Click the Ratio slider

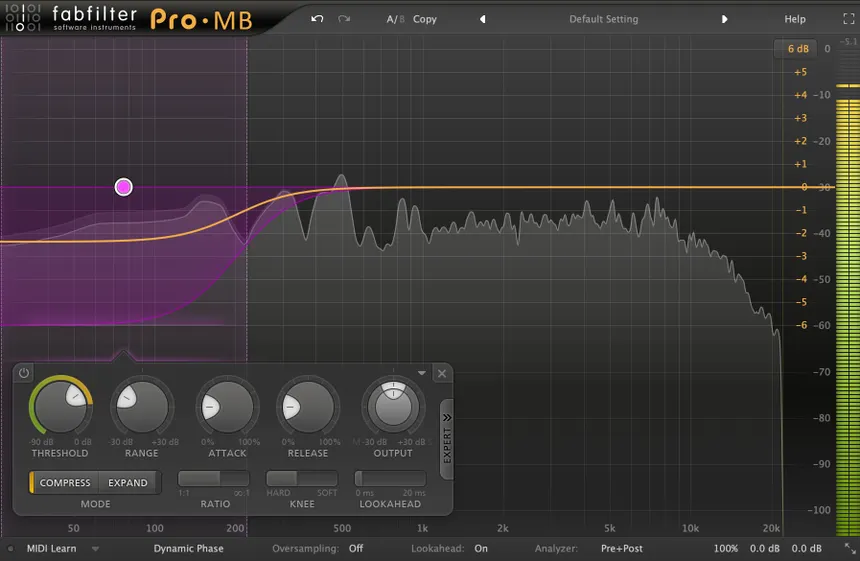click(214, 478)
